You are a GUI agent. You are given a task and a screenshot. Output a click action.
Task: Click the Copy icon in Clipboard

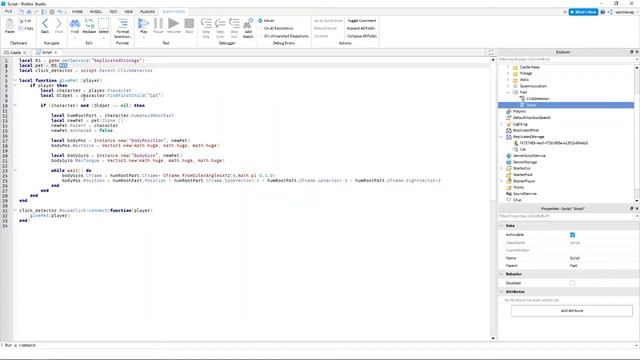[22, 29]
